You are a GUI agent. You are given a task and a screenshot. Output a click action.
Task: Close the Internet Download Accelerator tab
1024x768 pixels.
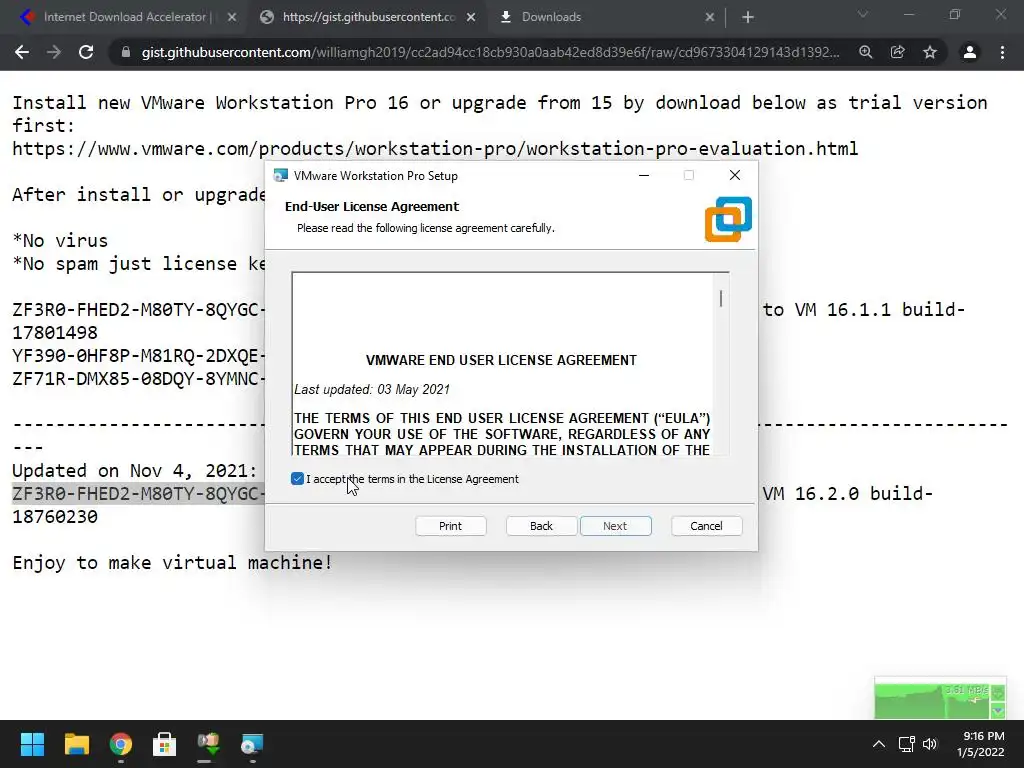coord(232,18)
